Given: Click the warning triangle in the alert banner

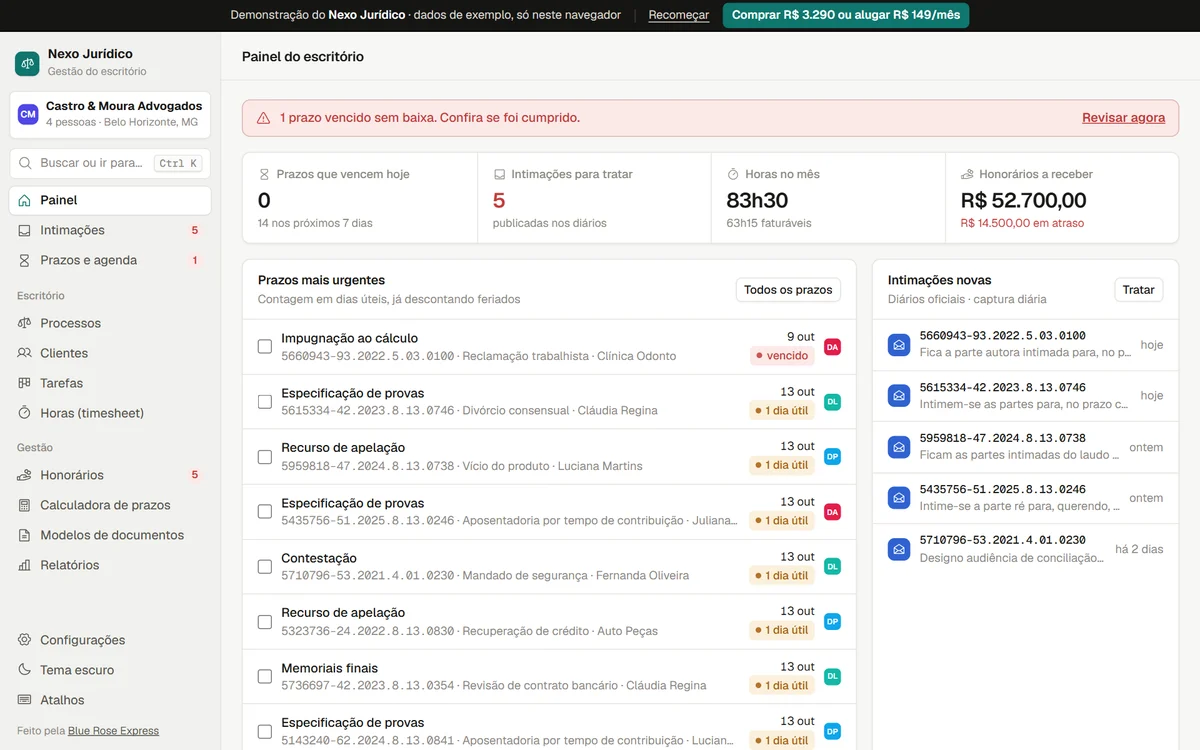Looking at the screenshot, I should (264, 118).
